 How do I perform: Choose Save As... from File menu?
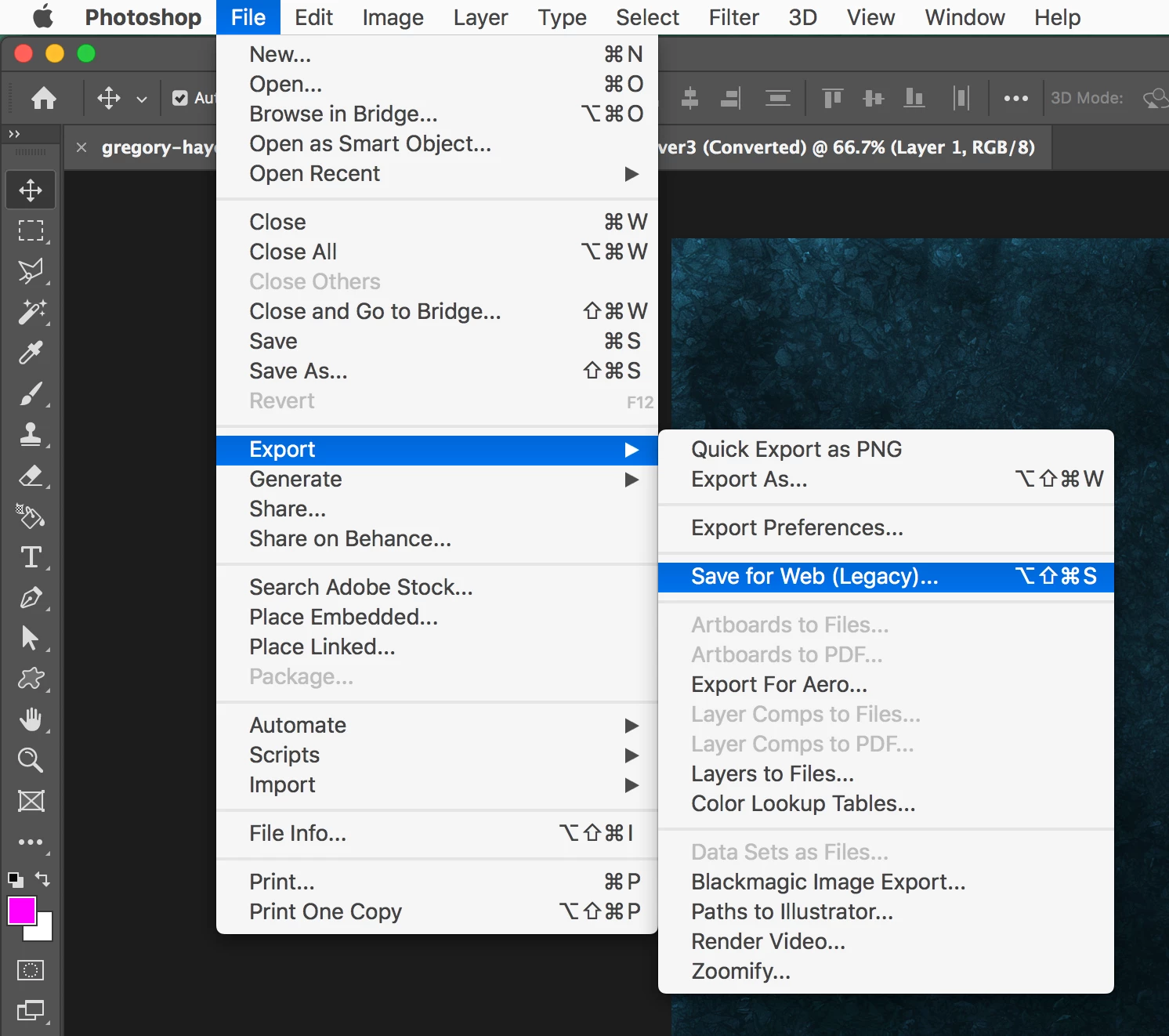pyautogui.click(x=437, y=371)
